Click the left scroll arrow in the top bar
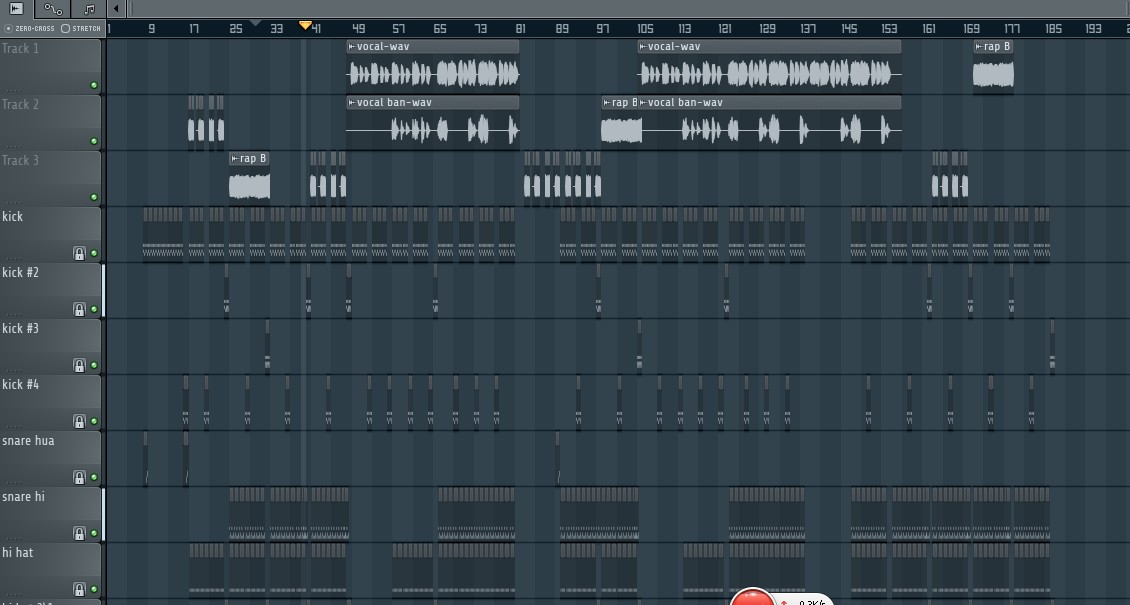Image resolution: width=1130 pixels, height=605 pixels. pyautogui.click(x=116, y=9)
